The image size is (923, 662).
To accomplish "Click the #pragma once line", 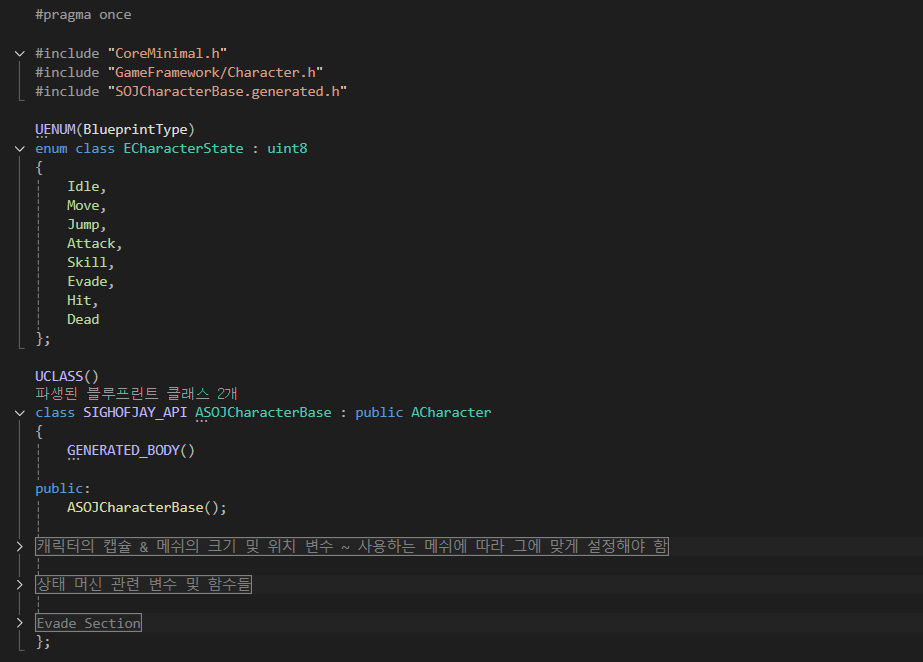I will [83, 15].
